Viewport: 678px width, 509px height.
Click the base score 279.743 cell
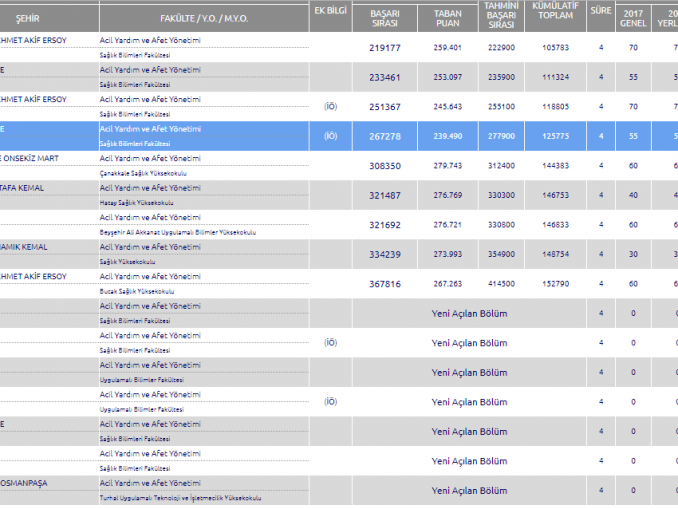point(447,165)
